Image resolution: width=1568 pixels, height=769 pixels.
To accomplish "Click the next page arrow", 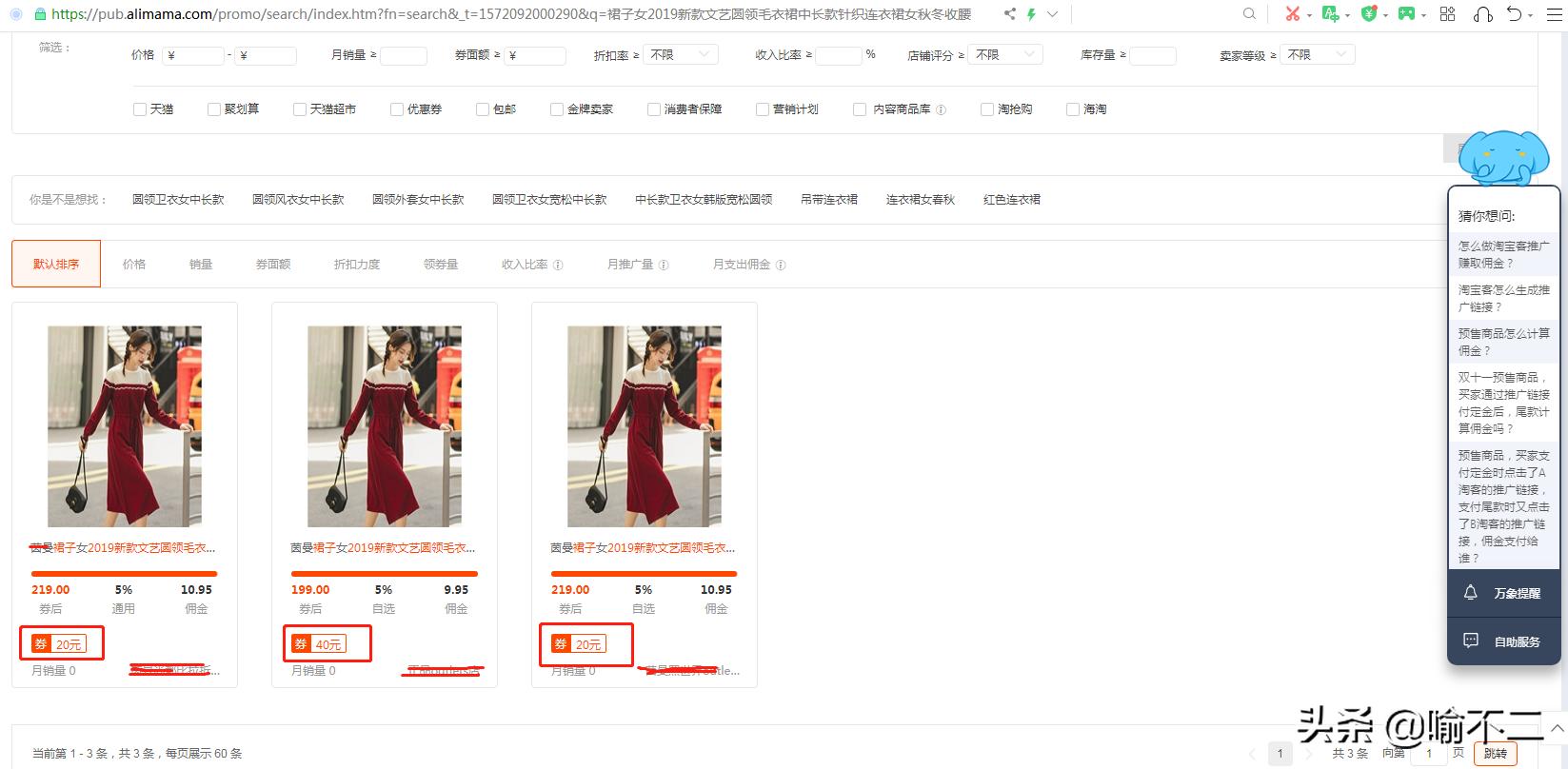I will pyautogui.click(x=1309, y=754).
